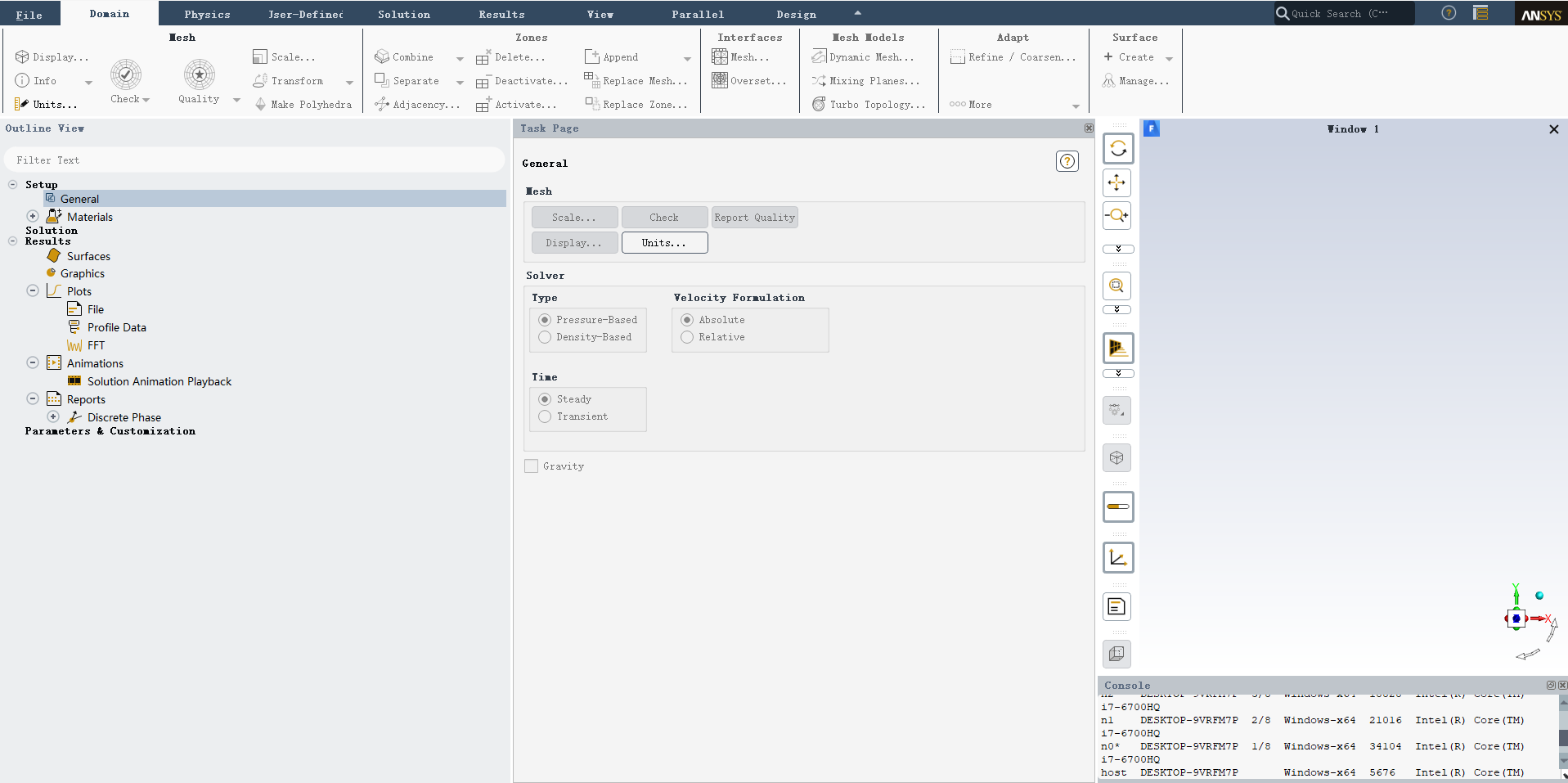Click the Check mesh icon in ribbon
Screen dimensions: 1568x783
pyautogui.click(x=126, y=75)
